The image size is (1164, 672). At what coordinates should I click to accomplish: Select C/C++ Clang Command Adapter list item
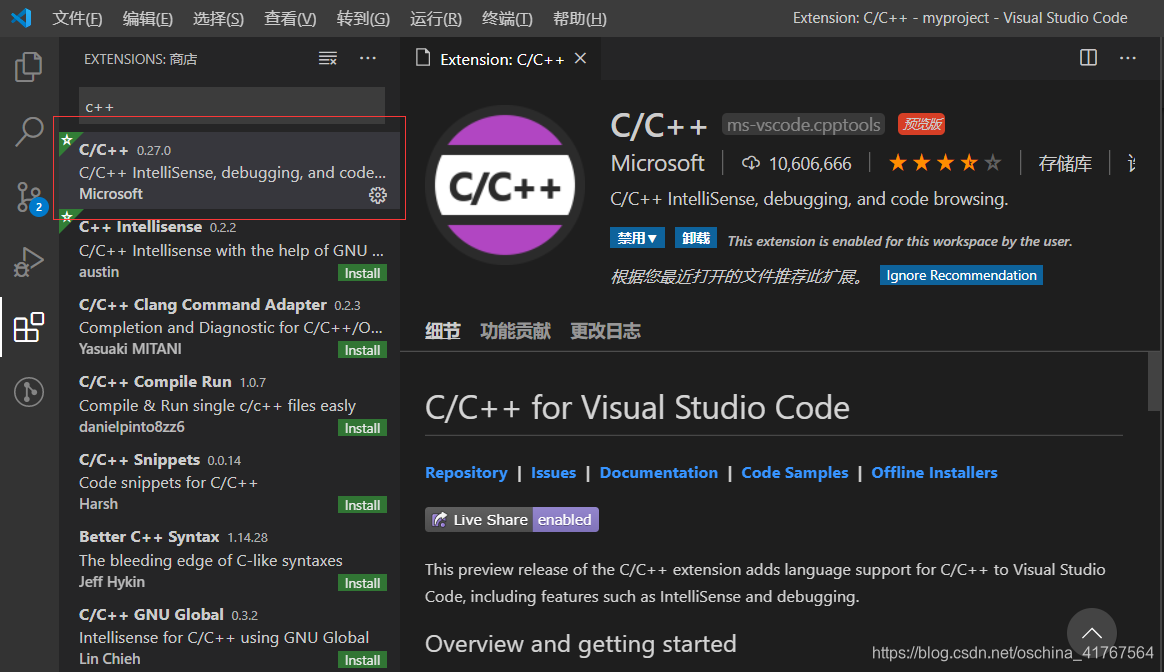coord(230,326)
